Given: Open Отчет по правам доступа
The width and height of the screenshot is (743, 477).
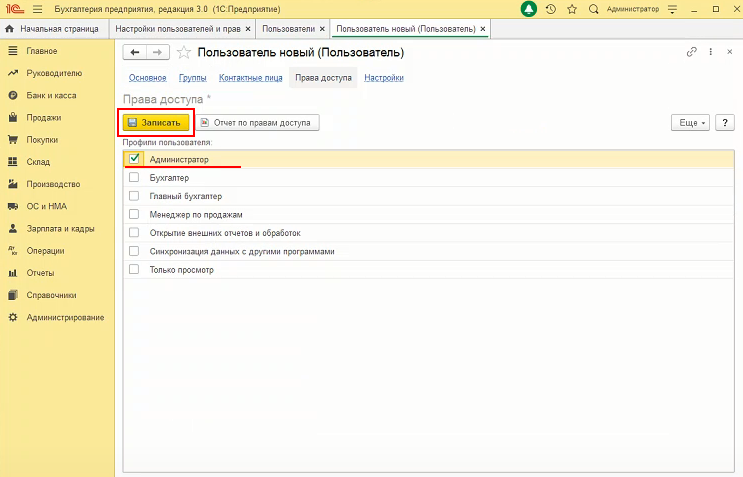Looking at the screenshot, I should tap(258, 123).
